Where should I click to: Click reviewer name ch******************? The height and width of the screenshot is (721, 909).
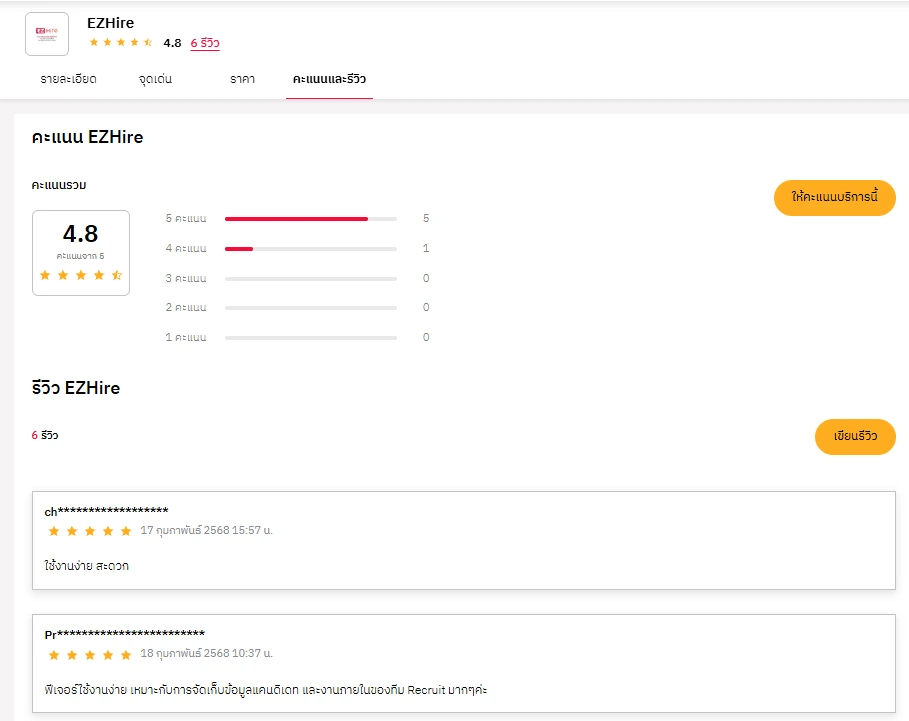(x=106, y=511)
